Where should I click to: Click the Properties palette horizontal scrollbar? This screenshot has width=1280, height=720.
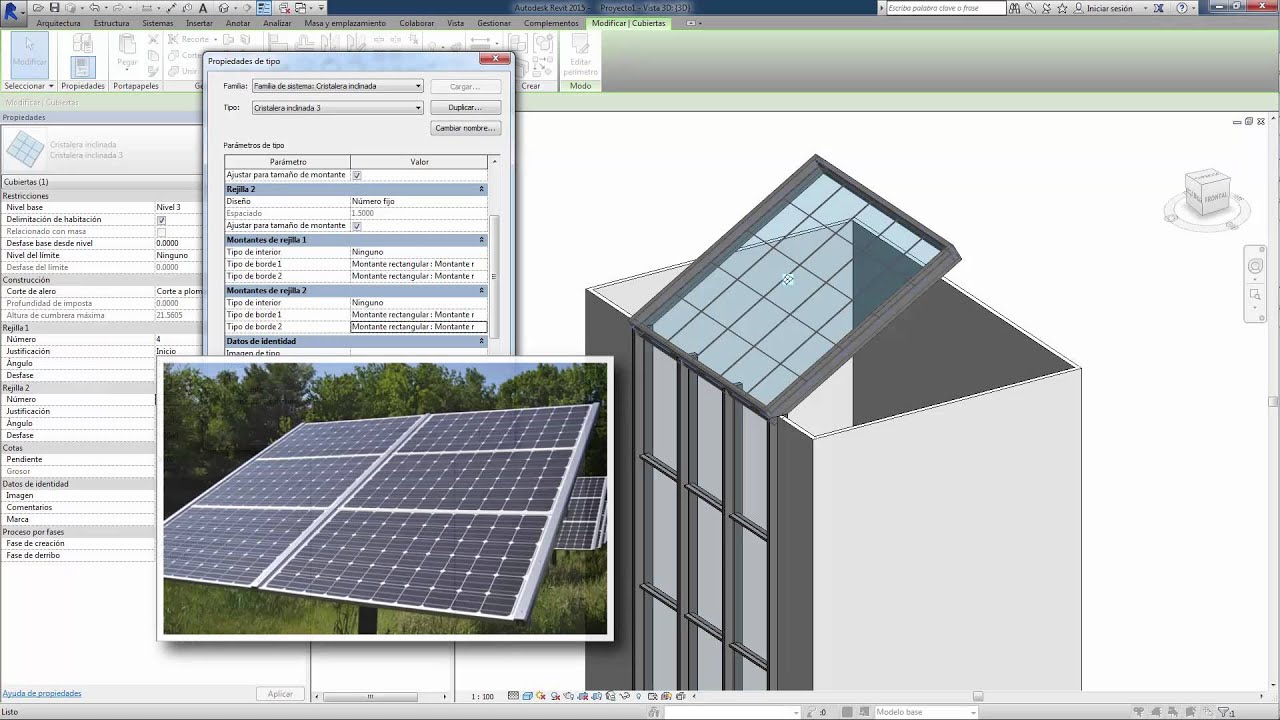pos(382,696)
